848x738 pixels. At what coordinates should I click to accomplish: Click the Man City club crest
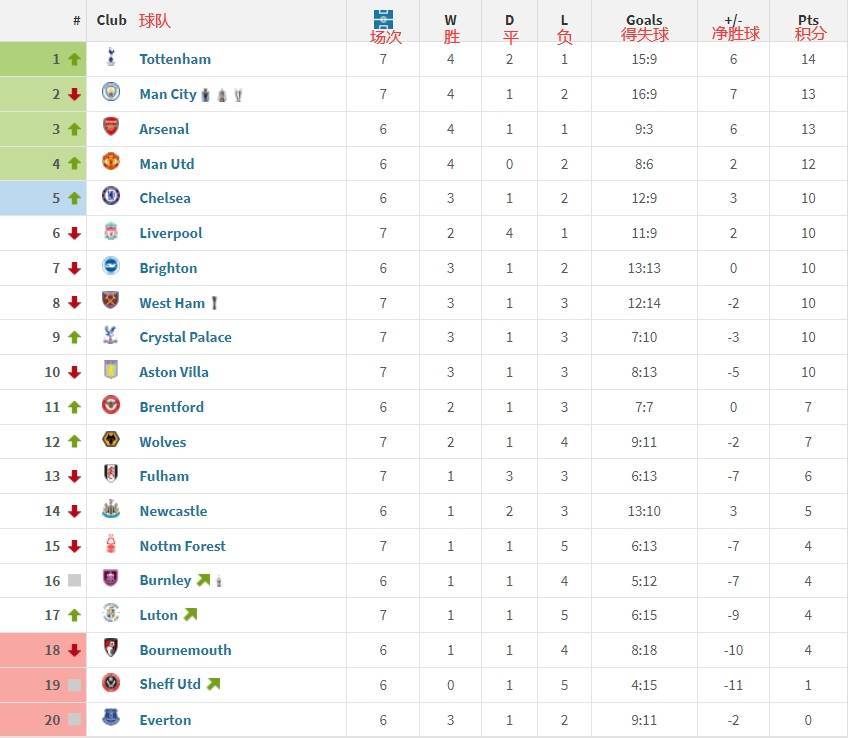tap(111, 93)
